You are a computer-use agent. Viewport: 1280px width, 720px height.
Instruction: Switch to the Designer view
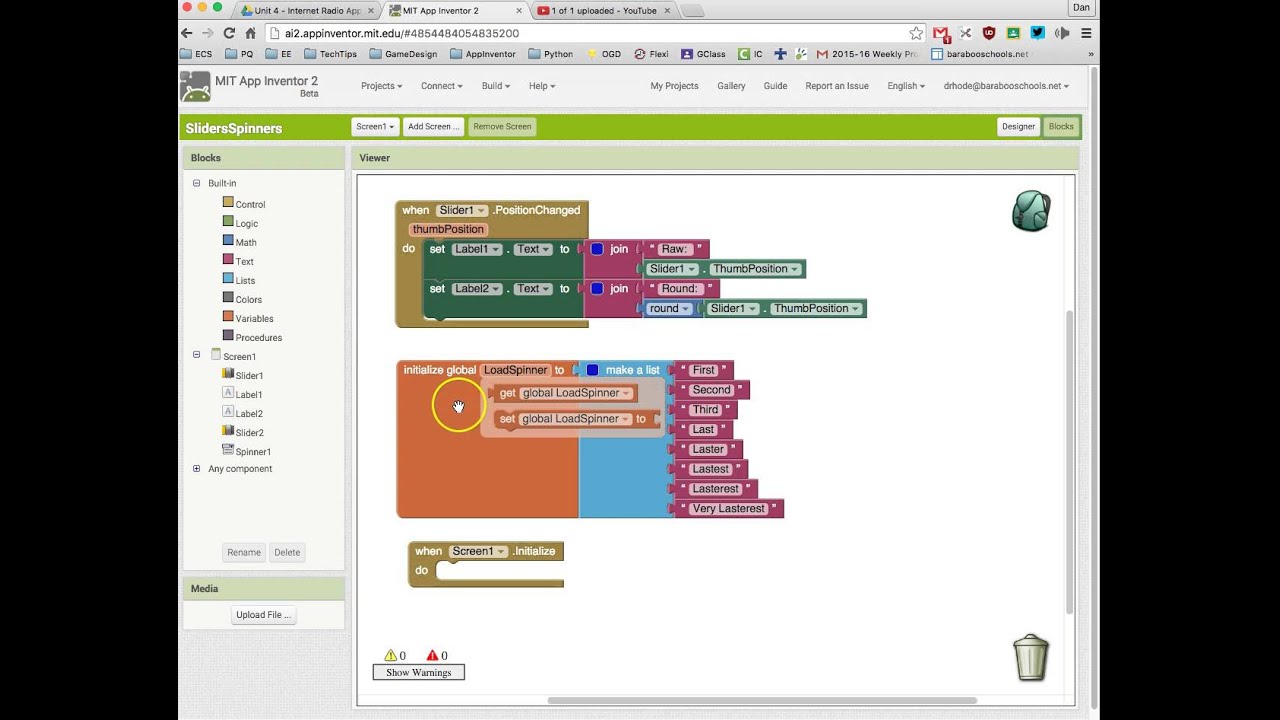[1018, 126]
